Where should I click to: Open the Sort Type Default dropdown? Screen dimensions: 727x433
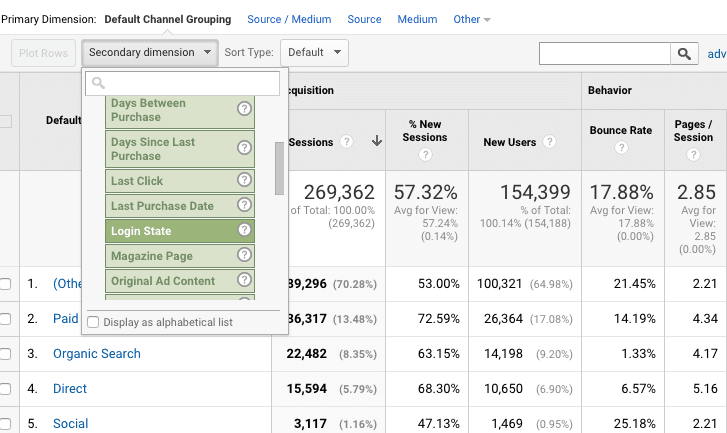[x=313, y=53]
